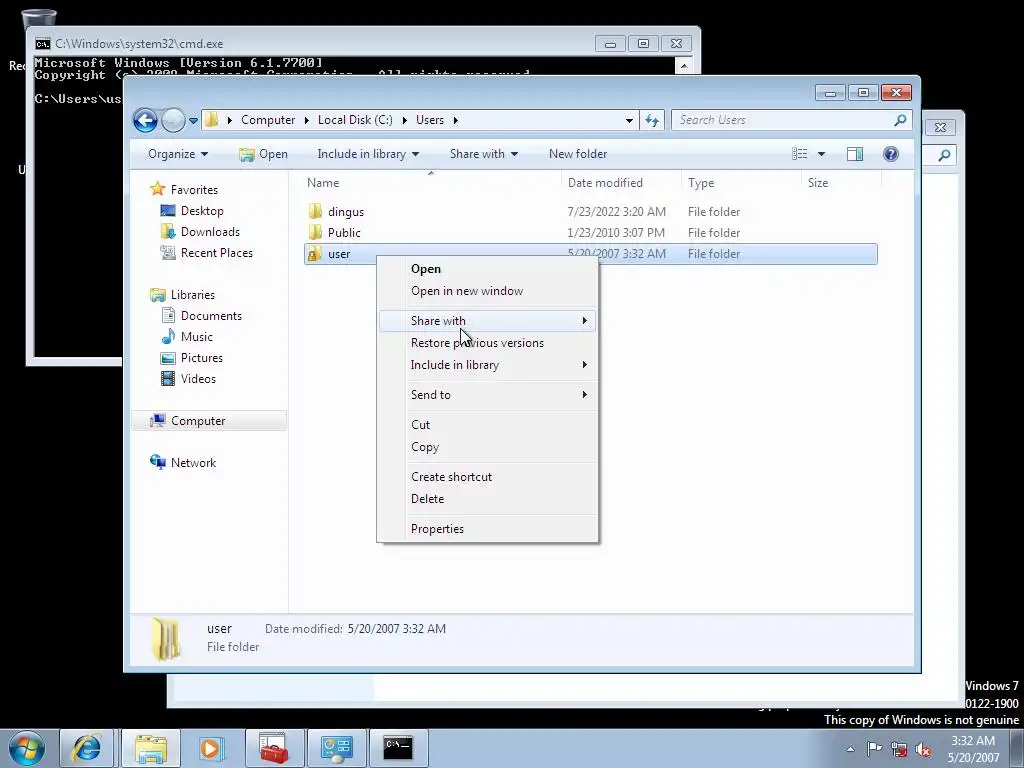The image size is (1024, 768).
Task: Expand Include in library context submenu
Action: [x=487, y=365]
